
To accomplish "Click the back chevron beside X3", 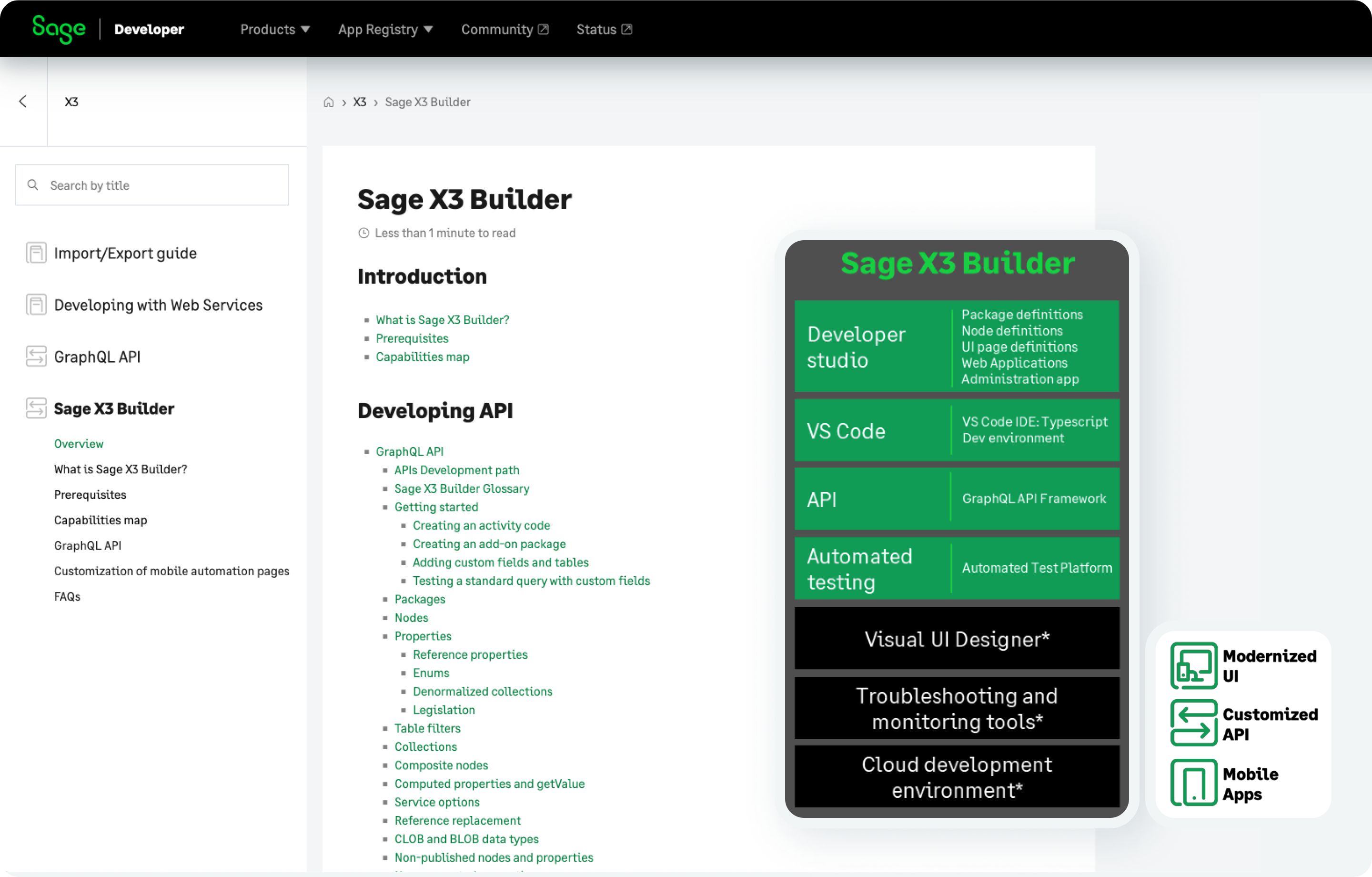I will [x=23, y=102].
